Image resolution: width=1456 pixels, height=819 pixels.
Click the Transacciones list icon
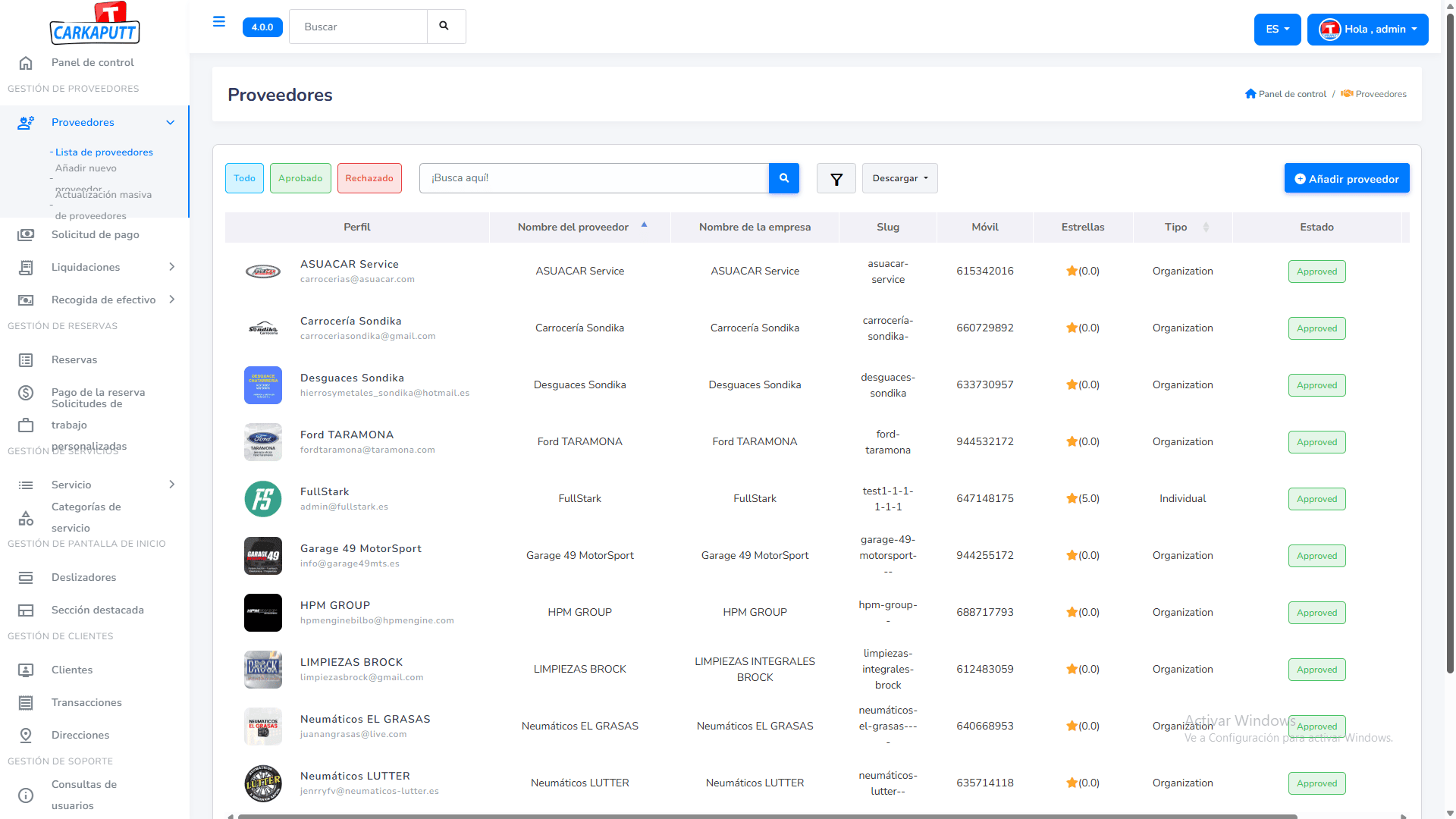[x=26, y=703]
